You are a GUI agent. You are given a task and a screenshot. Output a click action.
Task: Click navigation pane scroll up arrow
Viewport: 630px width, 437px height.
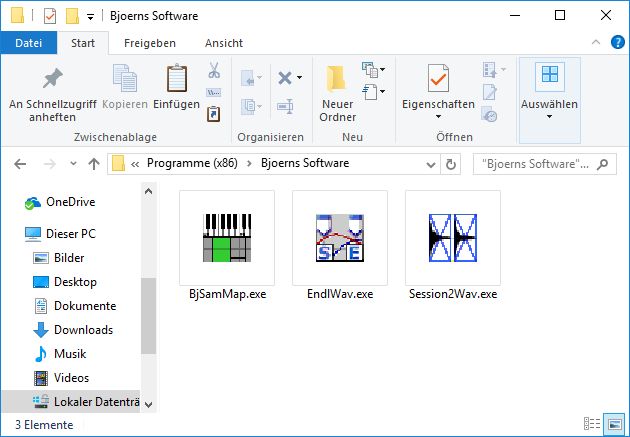pos(148,191)
